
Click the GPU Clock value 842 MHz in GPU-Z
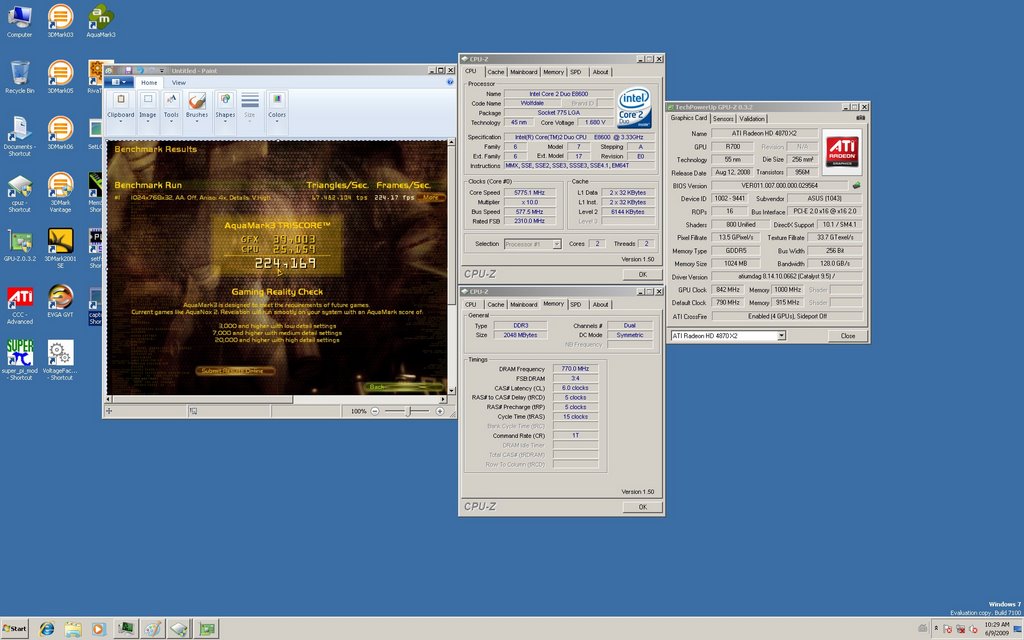pos(728,290)
